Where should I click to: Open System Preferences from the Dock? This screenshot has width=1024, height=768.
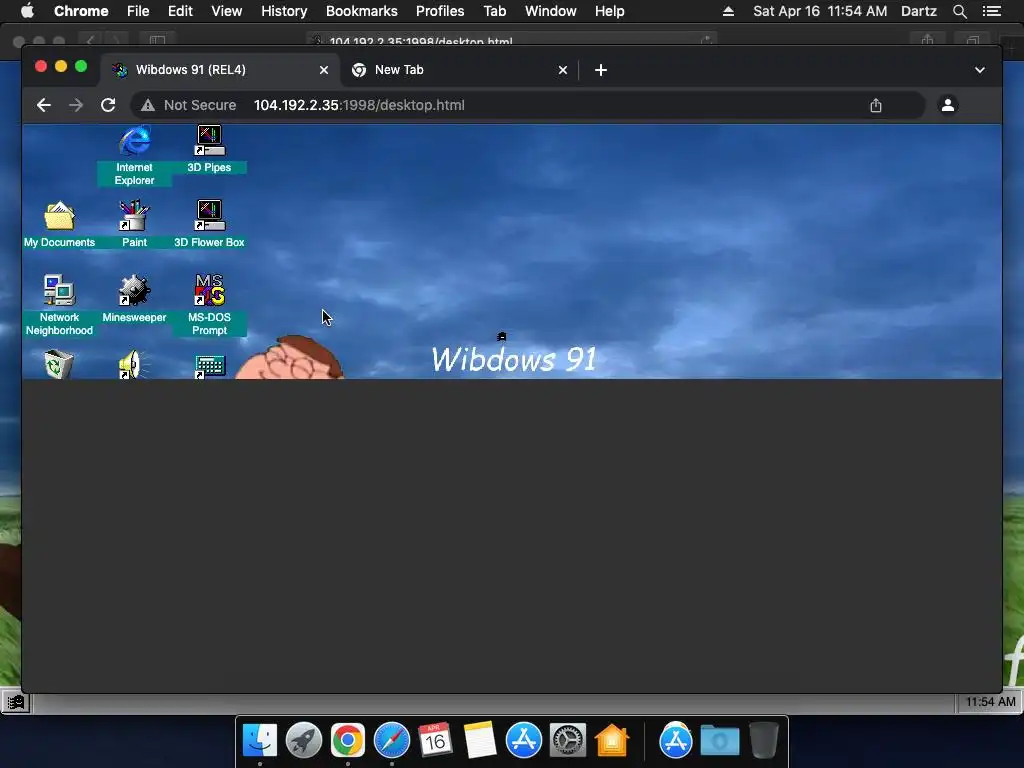pyautogui.click(x=568, y=741)
